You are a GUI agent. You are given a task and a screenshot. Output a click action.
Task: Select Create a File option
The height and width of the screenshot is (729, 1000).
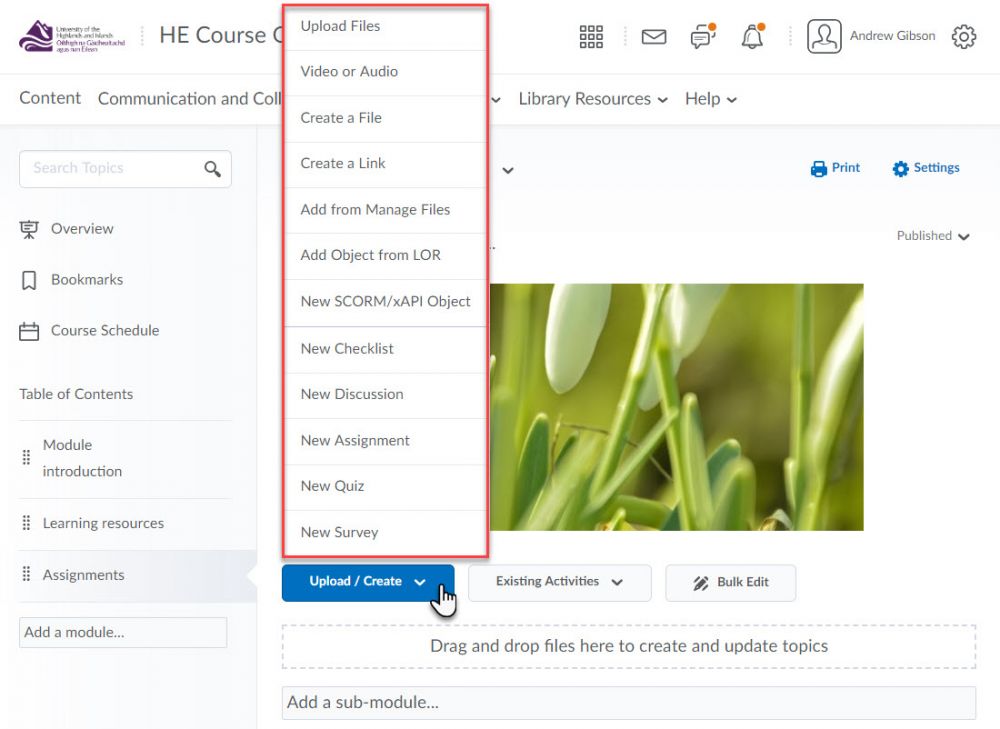(x=385, y=118)
